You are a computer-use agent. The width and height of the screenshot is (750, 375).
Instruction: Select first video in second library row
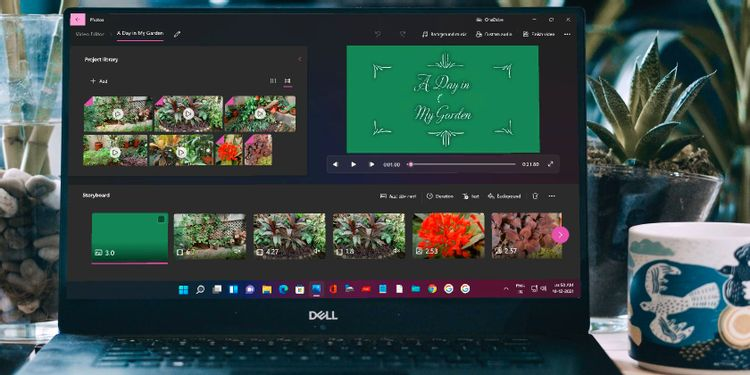point(115,150)
